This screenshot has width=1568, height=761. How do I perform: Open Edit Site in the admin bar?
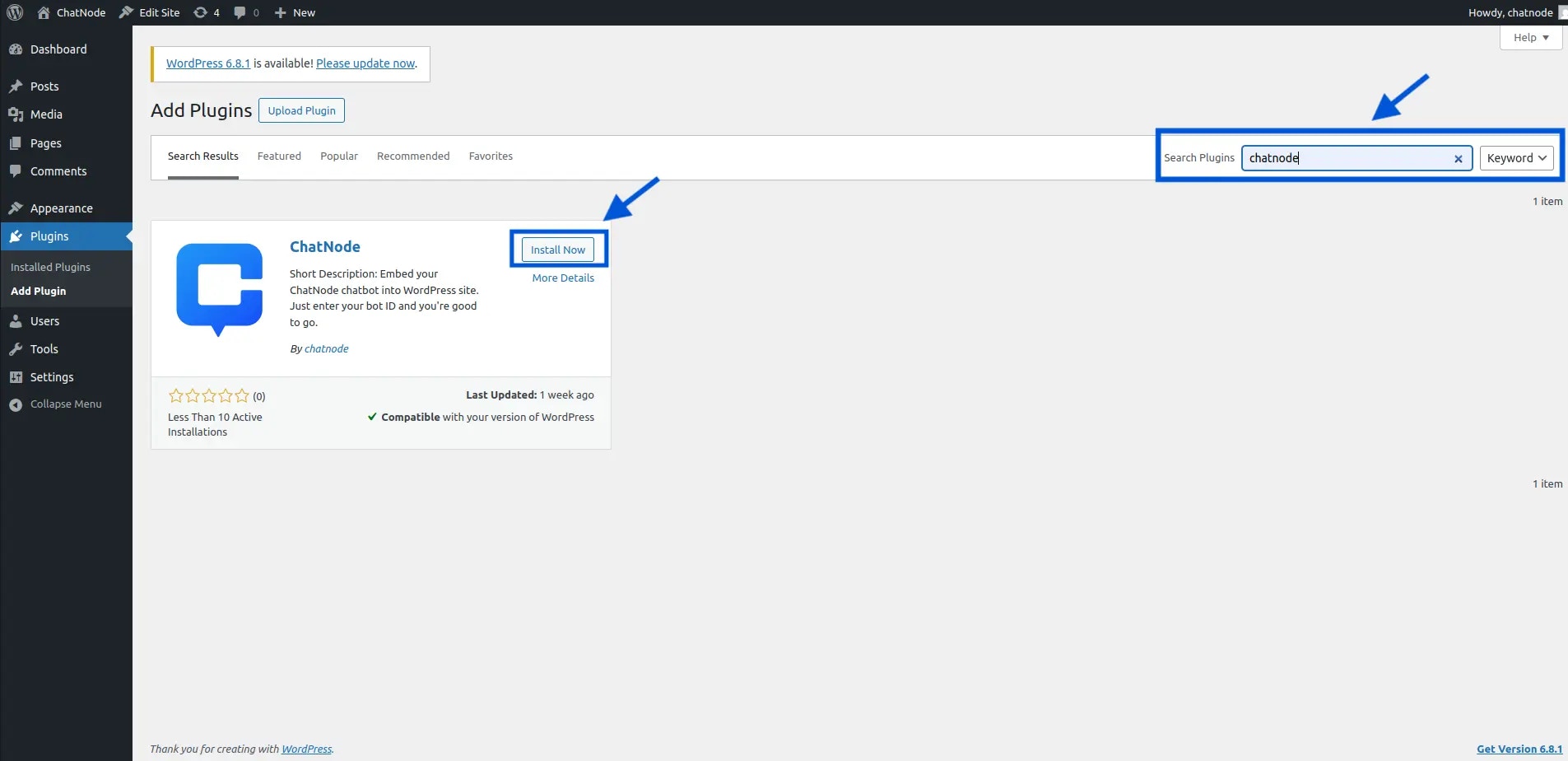click(150, 12)
